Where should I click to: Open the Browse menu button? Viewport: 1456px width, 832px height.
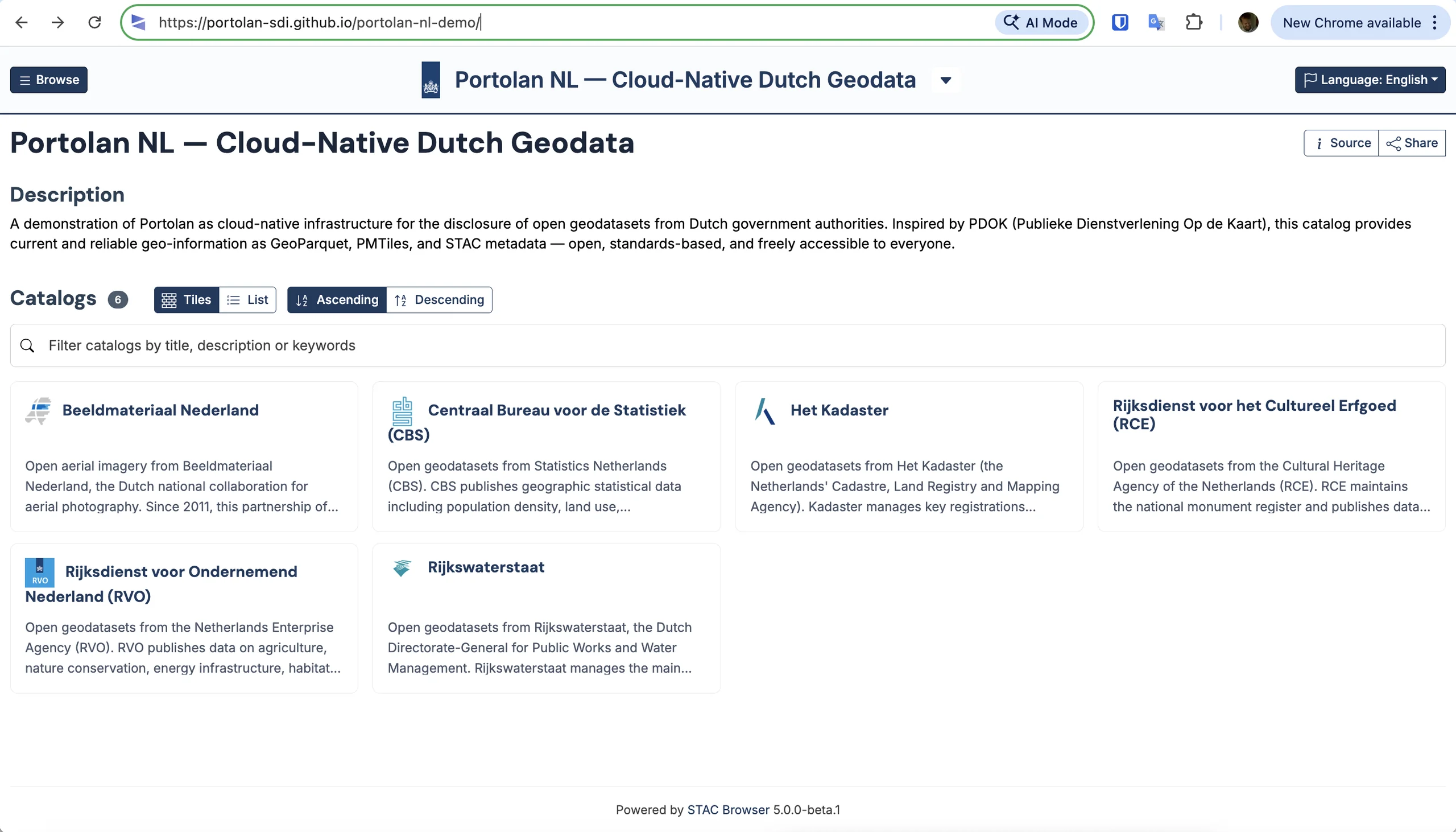pos(48,80)
